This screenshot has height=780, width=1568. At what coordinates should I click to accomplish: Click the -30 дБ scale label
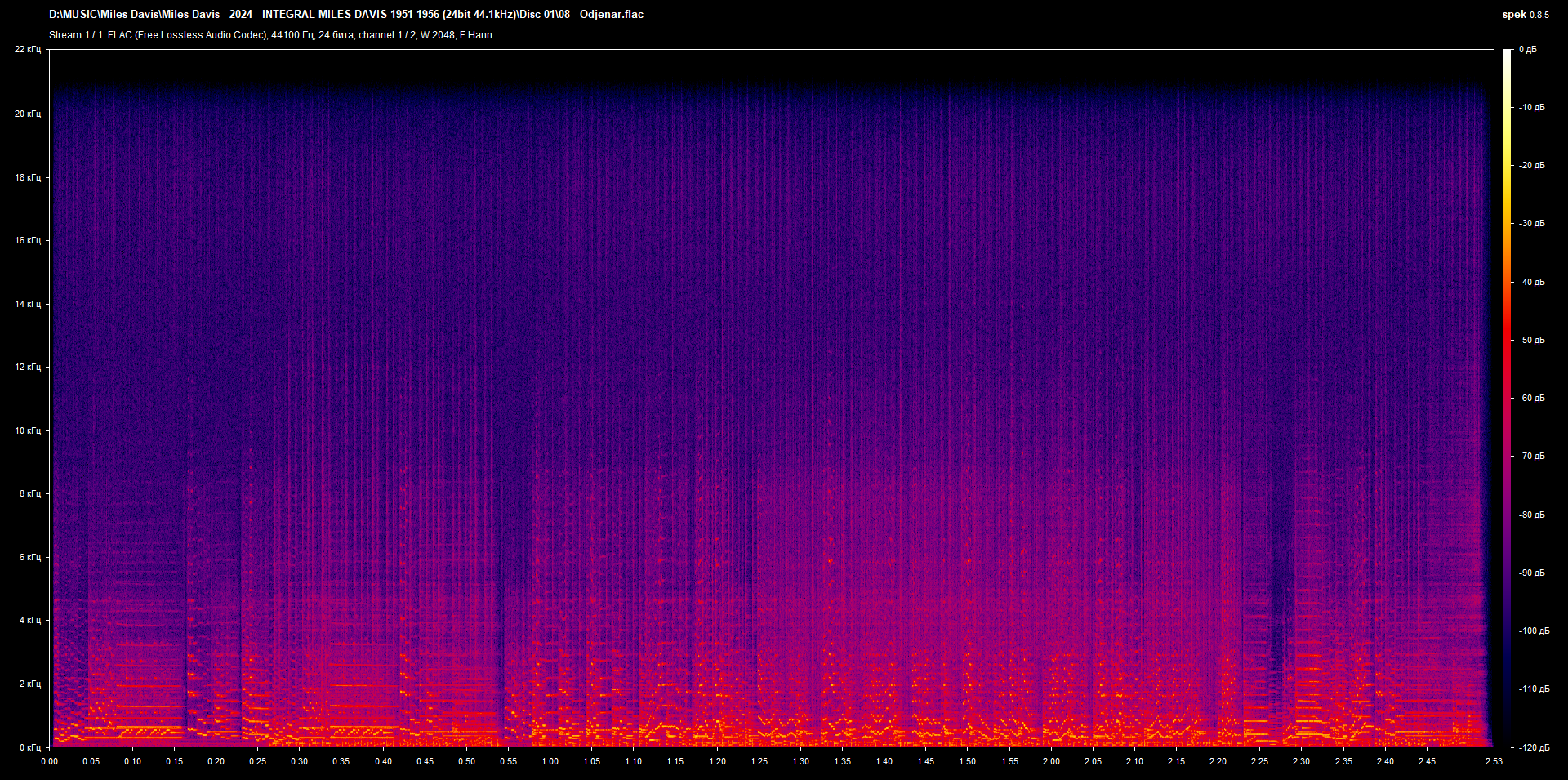click(x=1531, y=224)
